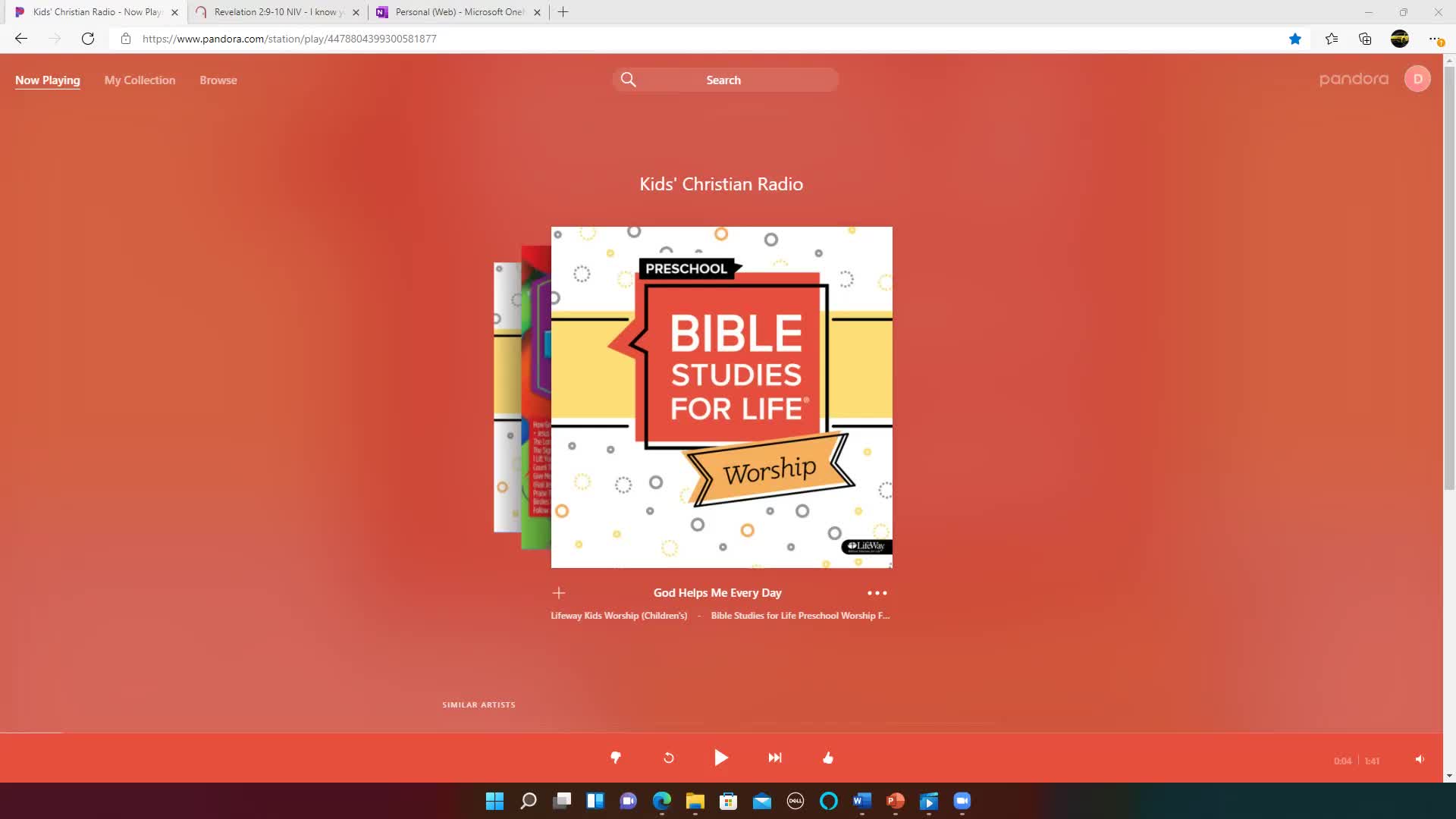
Task: Thumbs up the current song
Action: coord(827,758)
